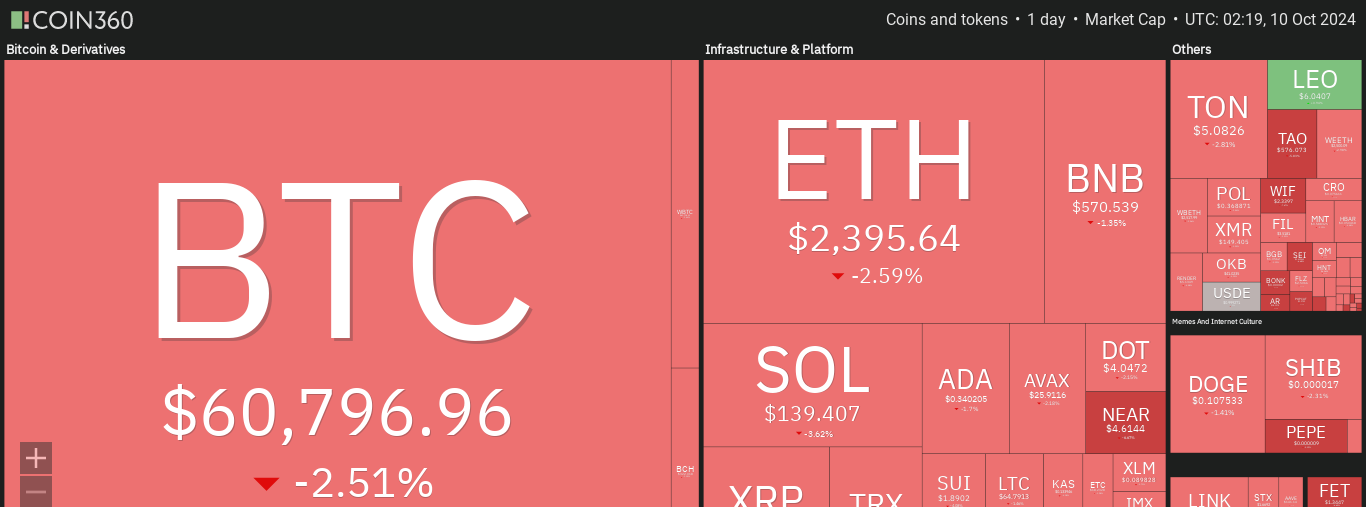This screenshot has width=1366, height=507.
Task: Zoom out with the minus button
Action: tap(36, 491)
